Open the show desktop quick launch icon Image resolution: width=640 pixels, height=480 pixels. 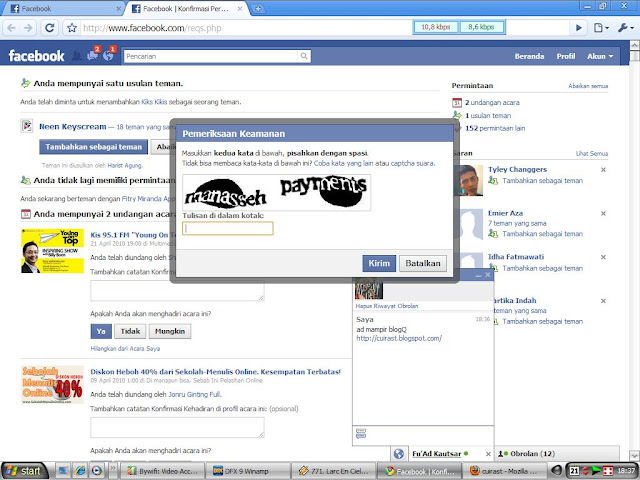click(x=63, y=471)
